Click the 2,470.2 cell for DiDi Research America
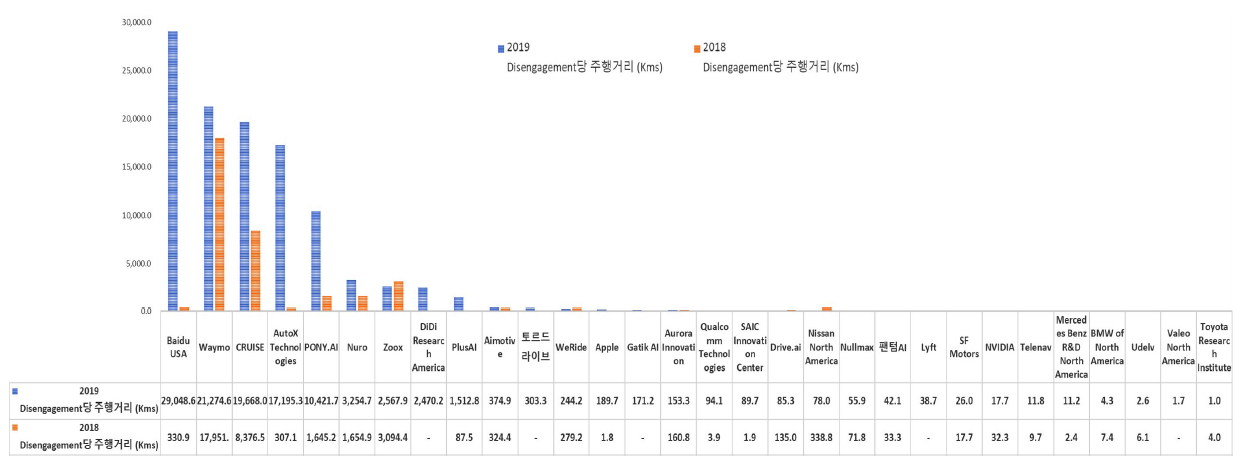Viewport: 1245px width, 469px height. pos(428,399)
